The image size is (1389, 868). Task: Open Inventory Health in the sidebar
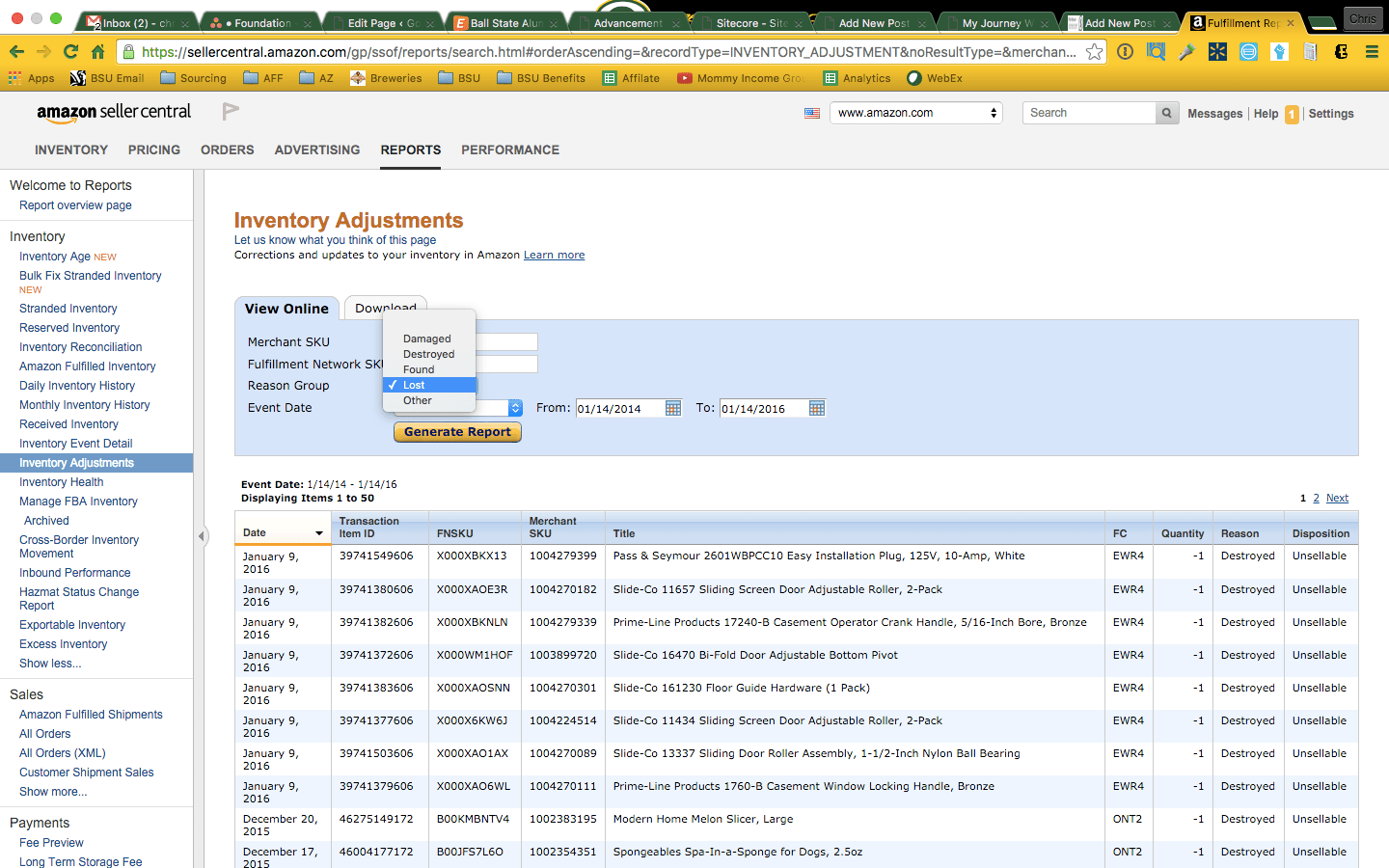coord(61,482)
